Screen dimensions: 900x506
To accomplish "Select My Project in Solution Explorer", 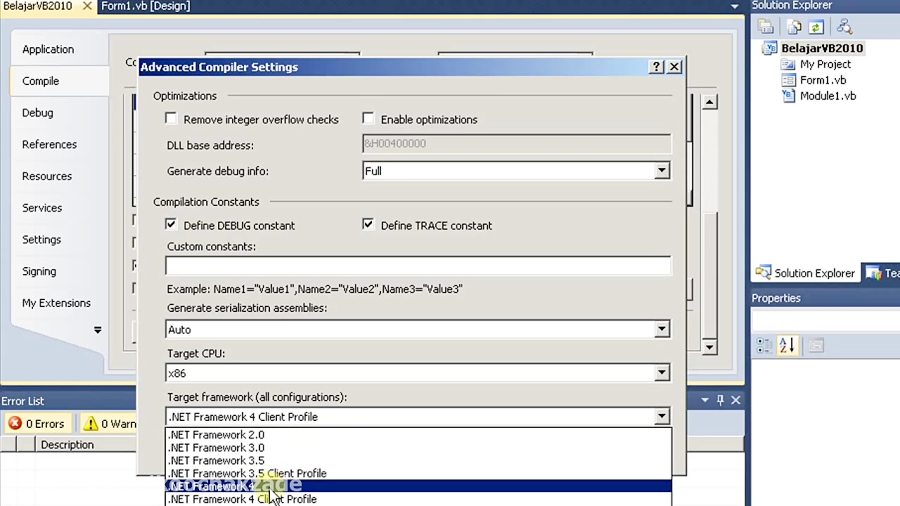I will pos(825,64).
